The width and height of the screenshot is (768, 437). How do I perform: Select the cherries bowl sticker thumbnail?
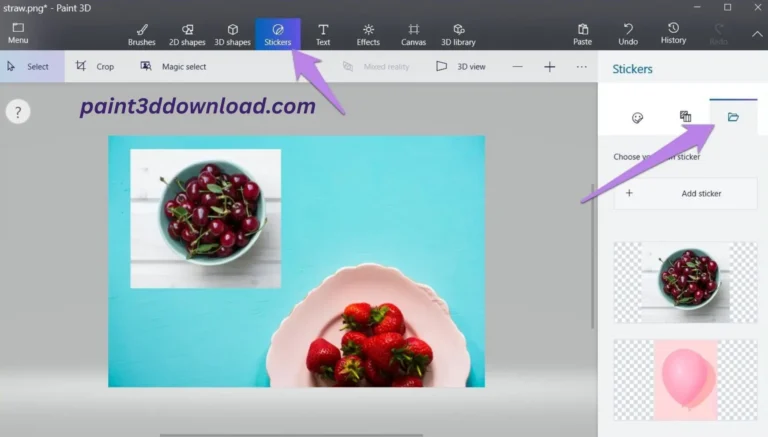point(685,282)
